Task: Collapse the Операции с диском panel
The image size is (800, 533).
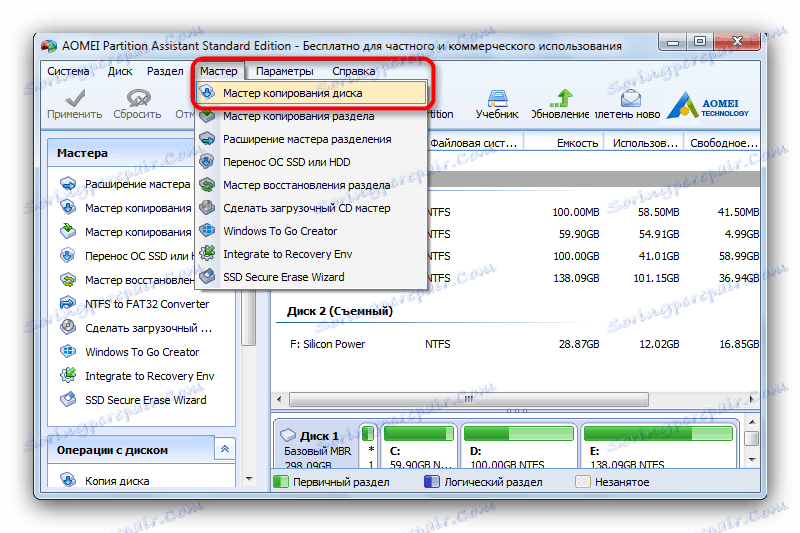Action: [224, 449]
